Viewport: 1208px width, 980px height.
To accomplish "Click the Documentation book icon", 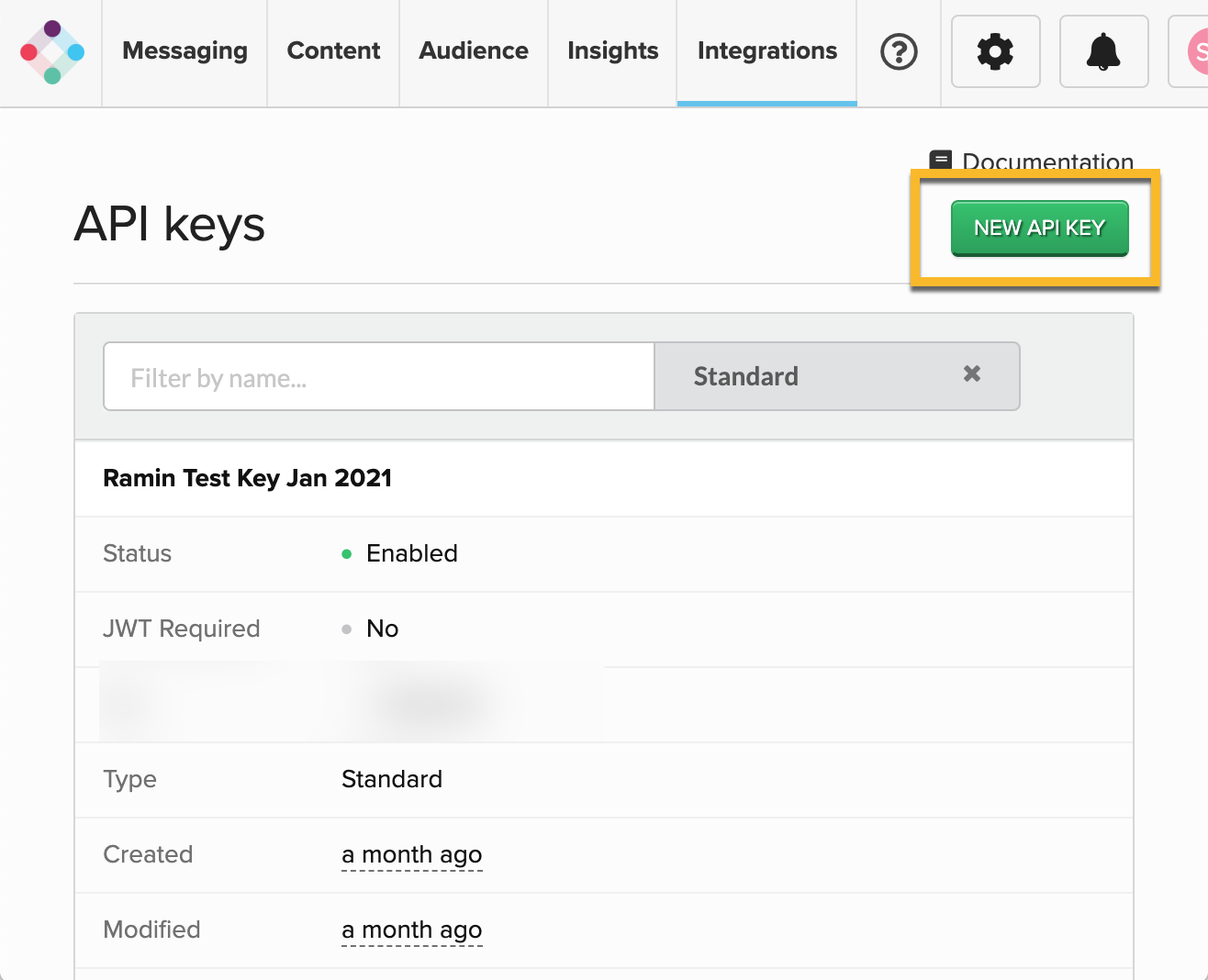I will click(x=940, y=161).
